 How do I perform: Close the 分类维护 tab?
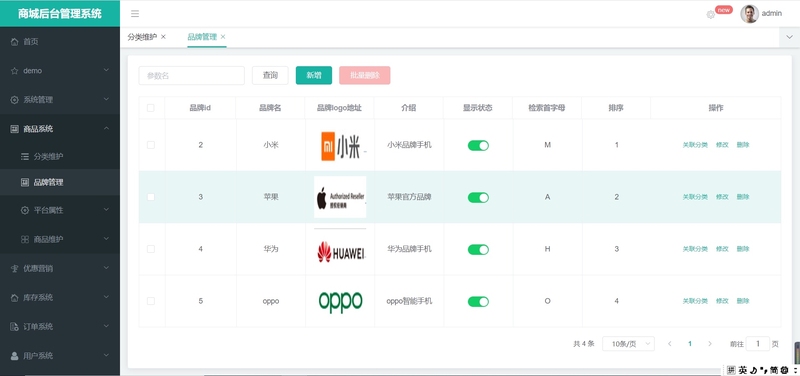click(x=163, y=37)
